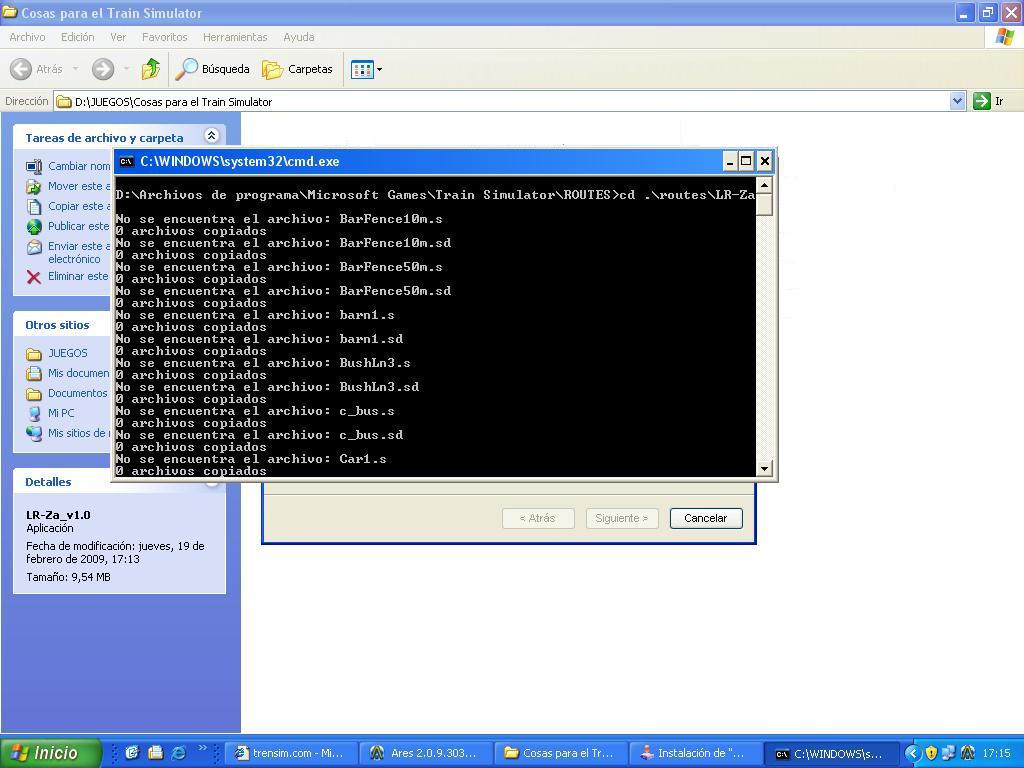Open Mi PC from Otros sitios
Screen dimensions: 1024x768
pyautogui.click(x=61, y=413)
